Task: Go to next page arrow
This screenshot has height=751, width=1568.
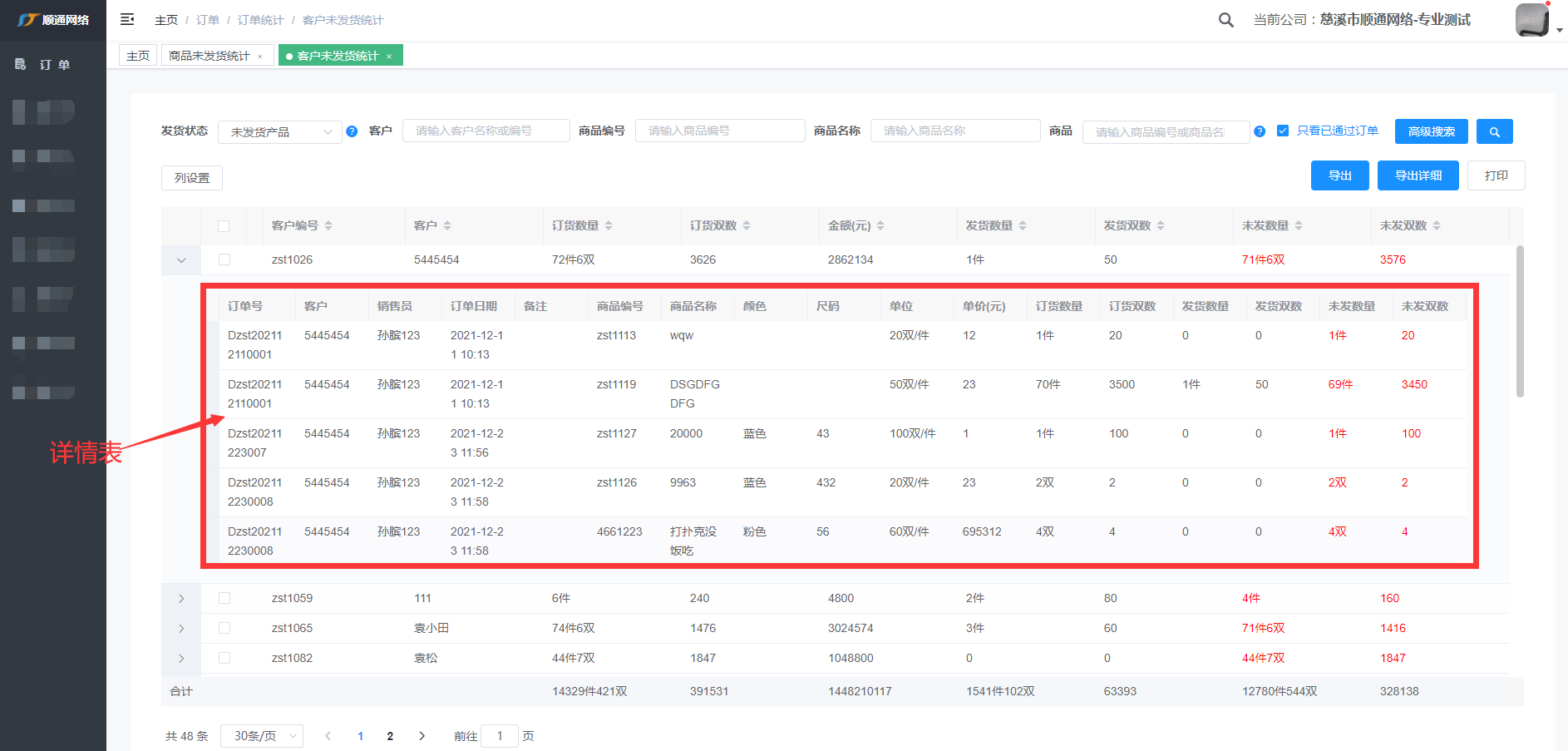Action: (422, 736)
